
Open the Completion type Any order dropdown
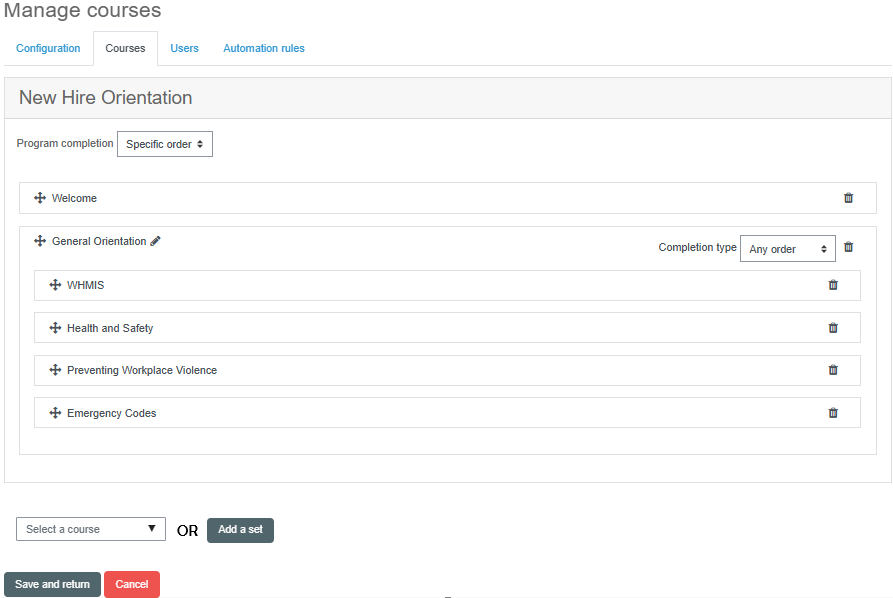point(787,249)
